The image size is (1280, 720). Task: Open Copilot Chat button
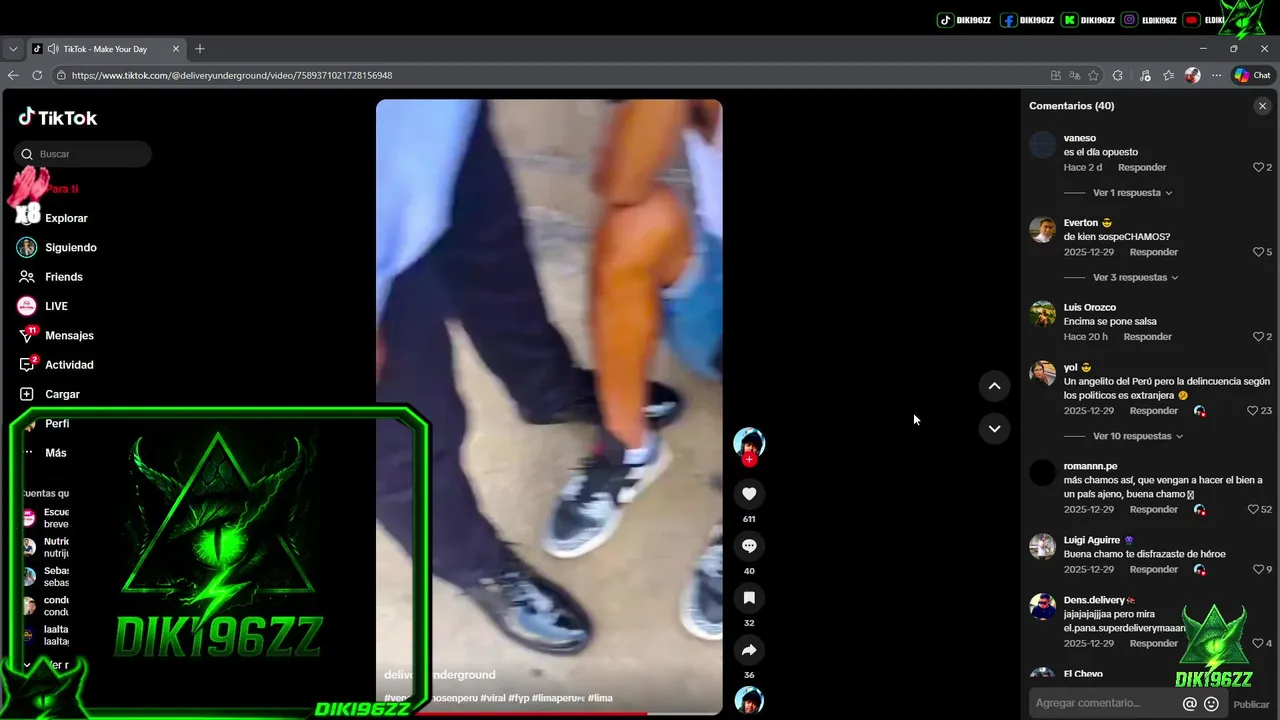[1252, 75]
